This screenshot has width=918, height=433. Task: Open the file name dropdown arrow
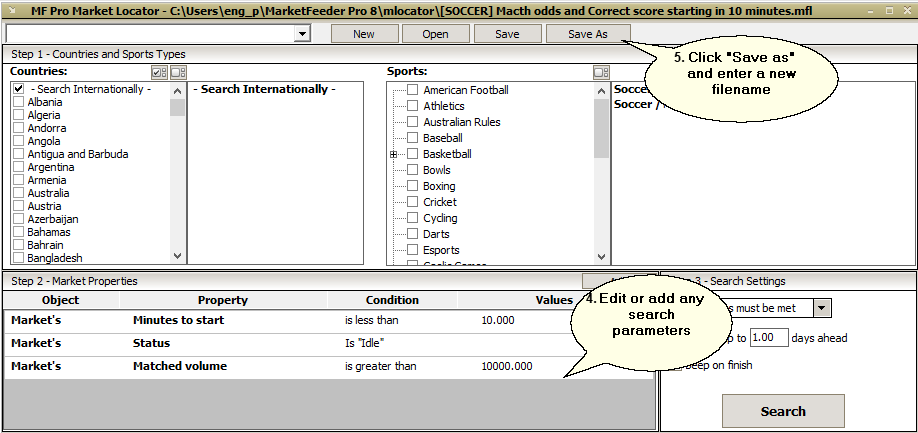click(302, 34)
